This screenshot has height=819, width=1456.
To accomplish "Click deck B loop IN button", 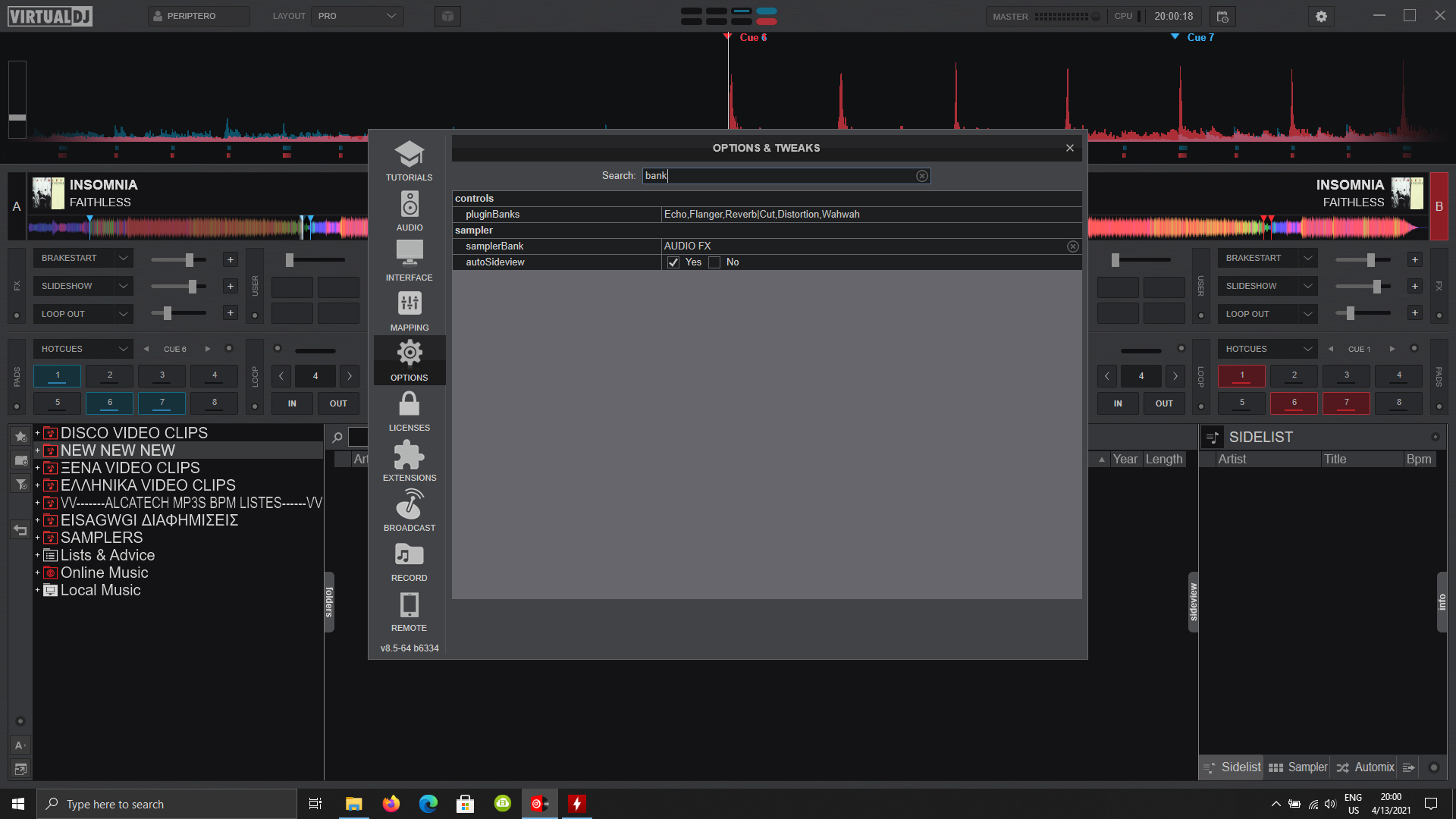I will pos(1118,403).
